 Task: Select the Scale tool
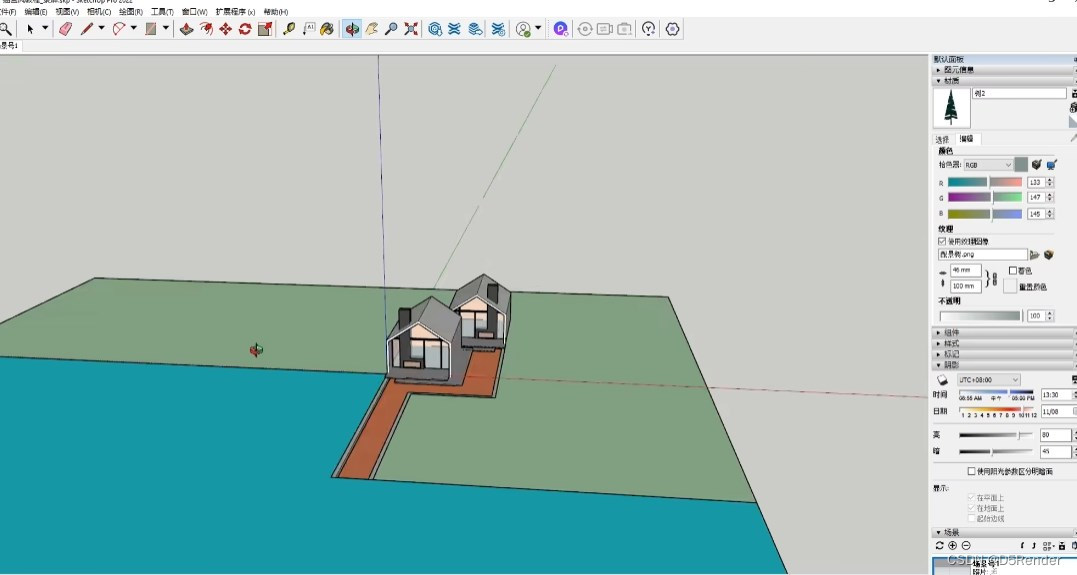coord(264,29)
